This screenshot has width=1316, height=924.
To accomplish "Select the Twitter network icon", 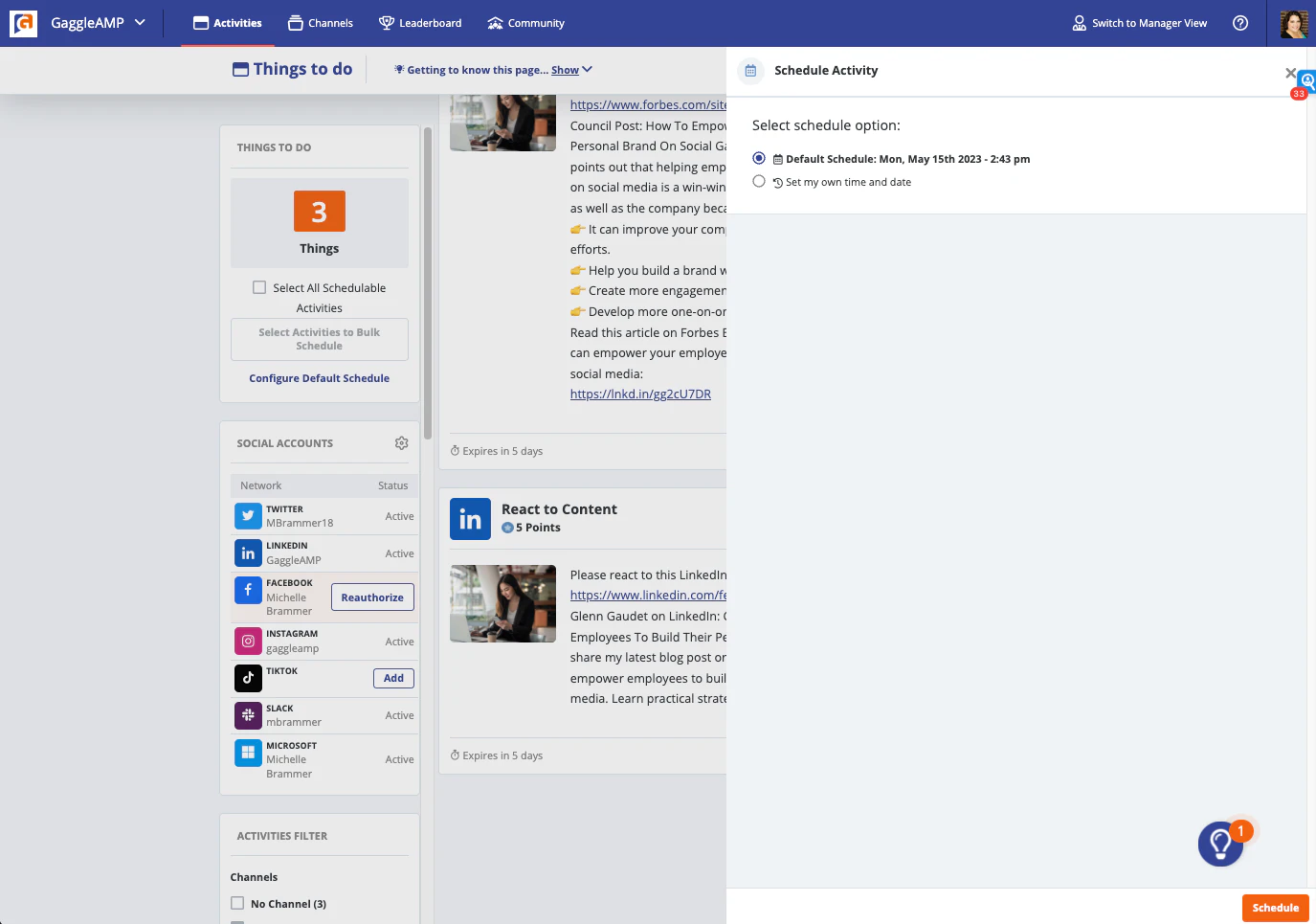I will pyautogui.click(x=248, y=515).
